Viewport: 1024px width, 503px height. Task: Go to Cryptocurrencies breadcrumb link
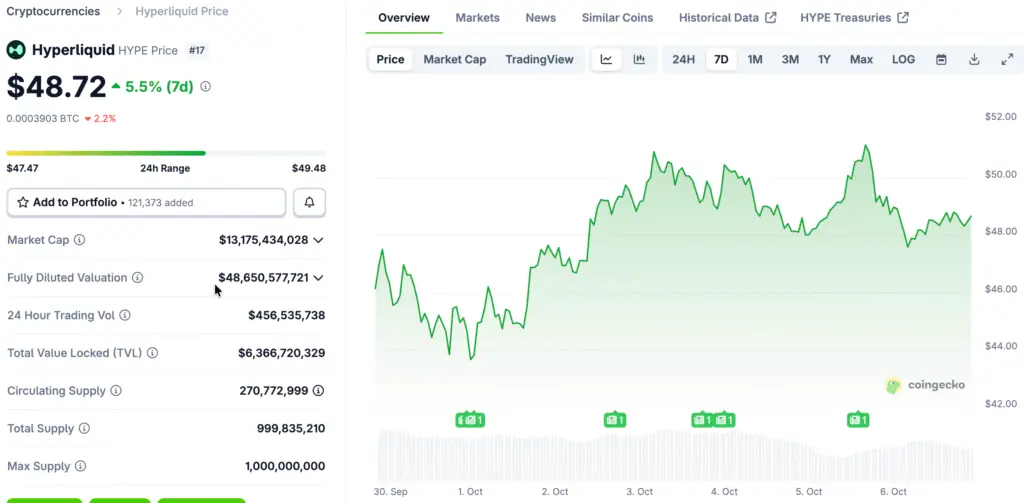pos(53,11)
